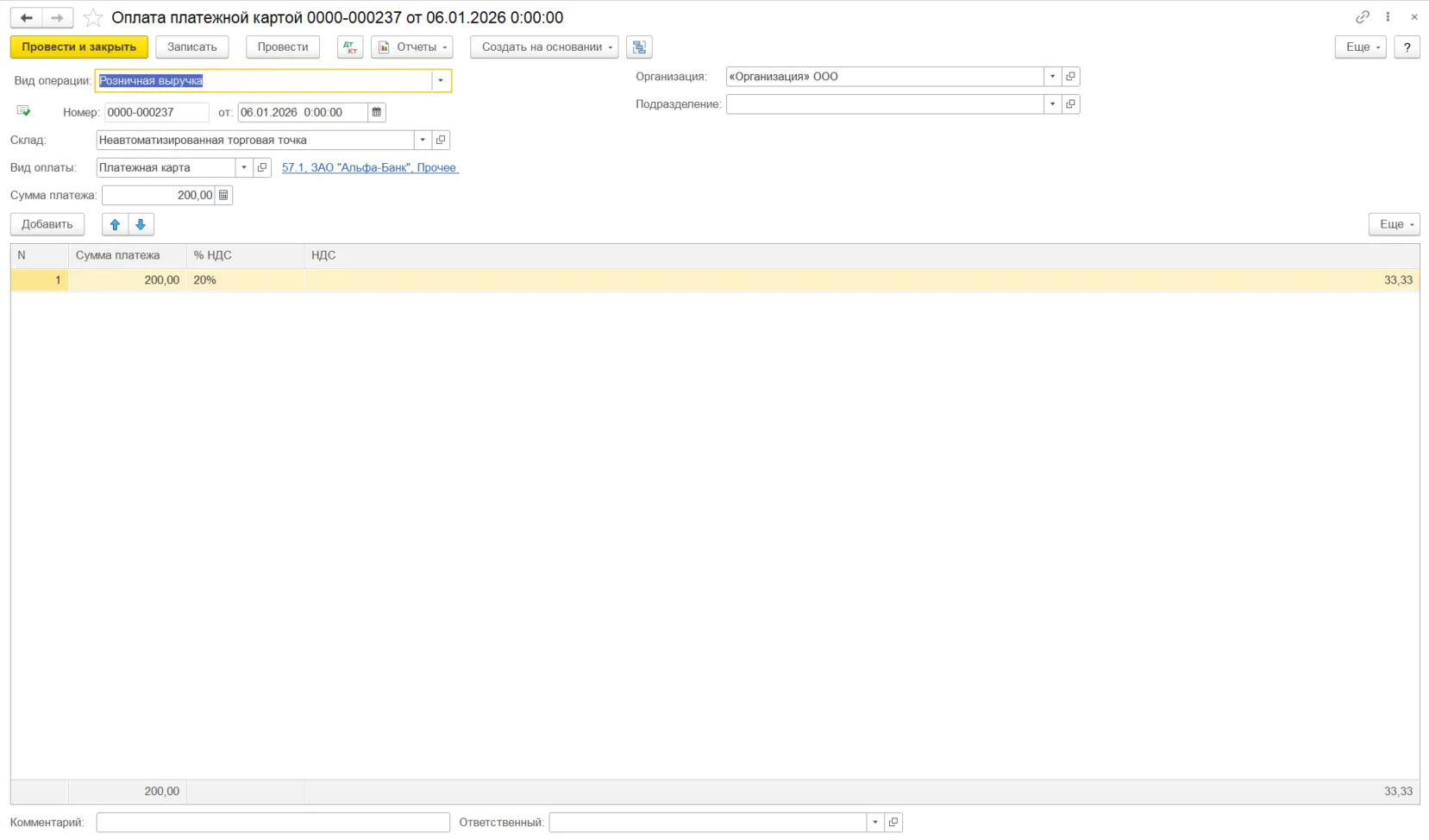Open calculator for Сумма платежа field
This screenshot has height=840, width=1429.
coord(223,195)
